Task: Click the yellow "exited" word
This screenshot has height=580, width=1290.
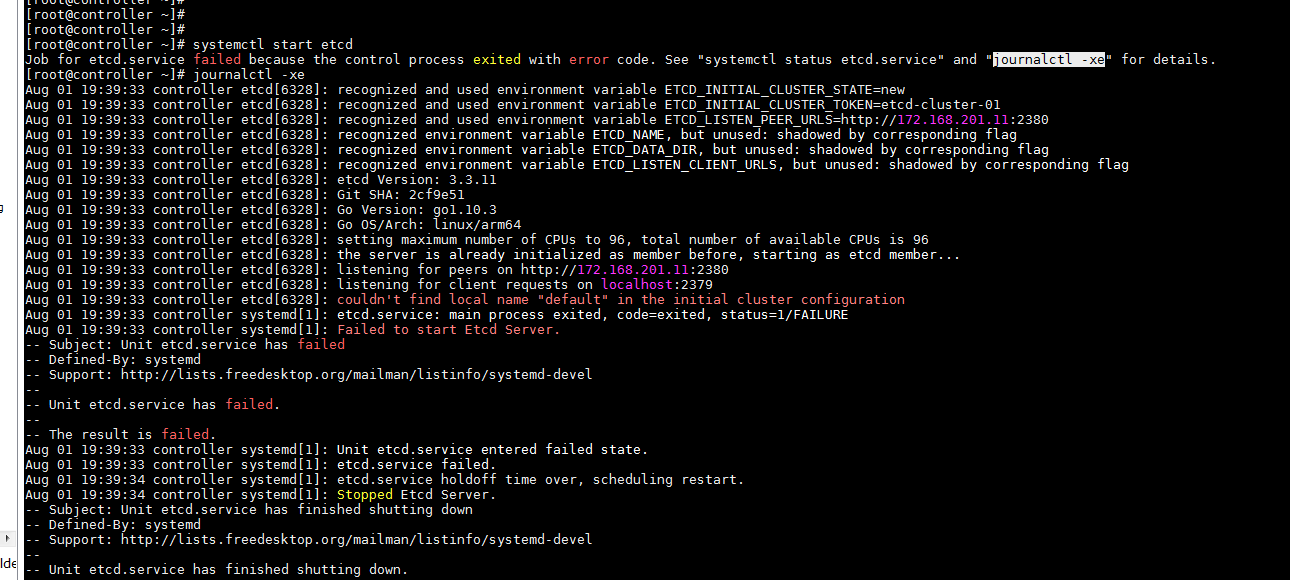Action: click(497, 59)
